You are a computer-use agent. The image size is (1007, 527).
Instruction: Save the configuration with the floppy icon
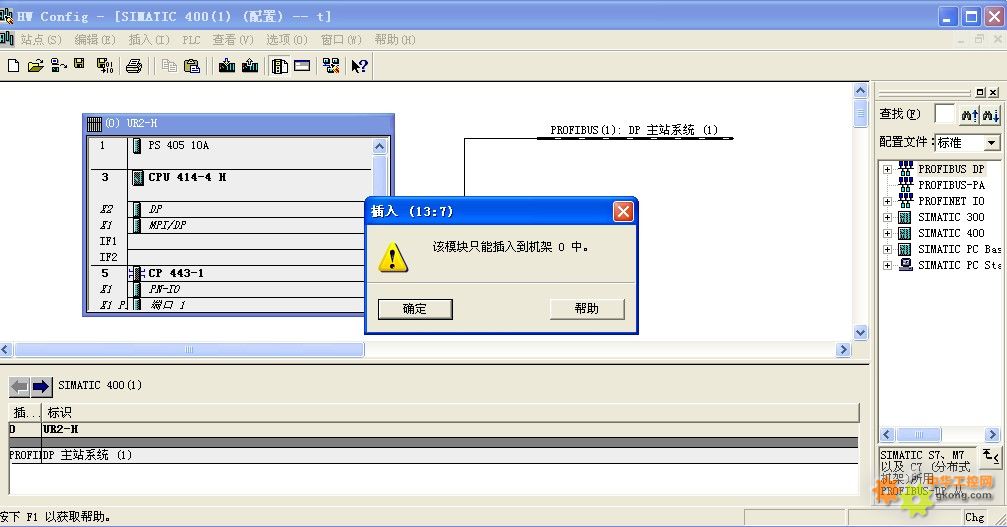[x=79, y=64]
